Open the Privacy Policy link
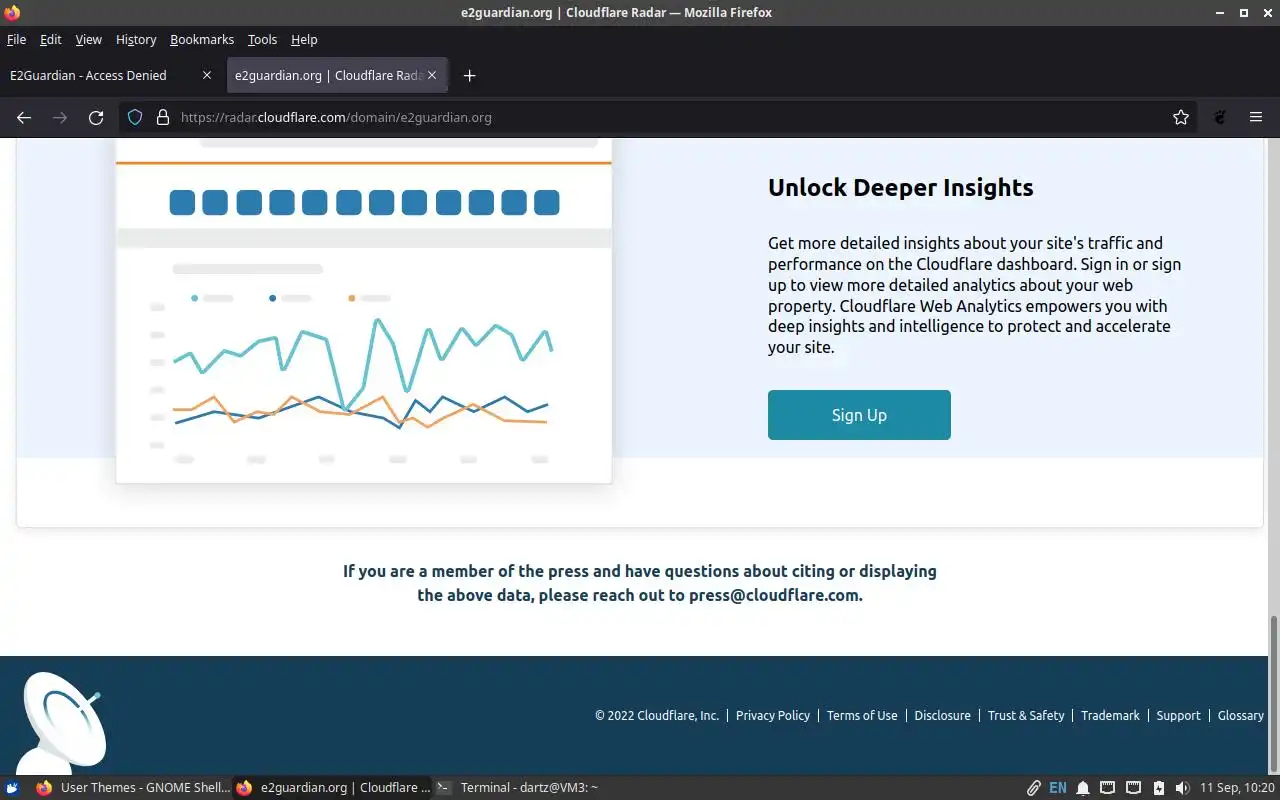This screenshot has width=1280, height=800. click(x=773, y=716)
